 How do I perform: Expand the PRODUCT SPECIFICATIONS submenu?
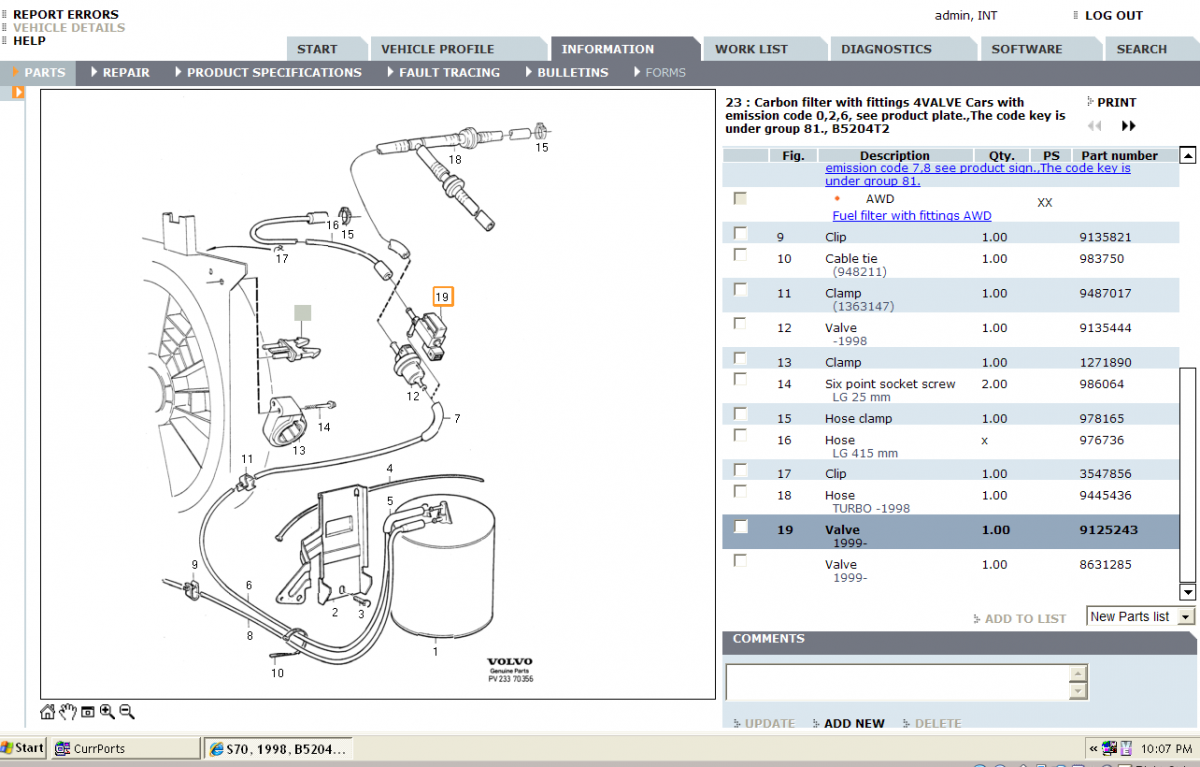(x=268, y=72)
